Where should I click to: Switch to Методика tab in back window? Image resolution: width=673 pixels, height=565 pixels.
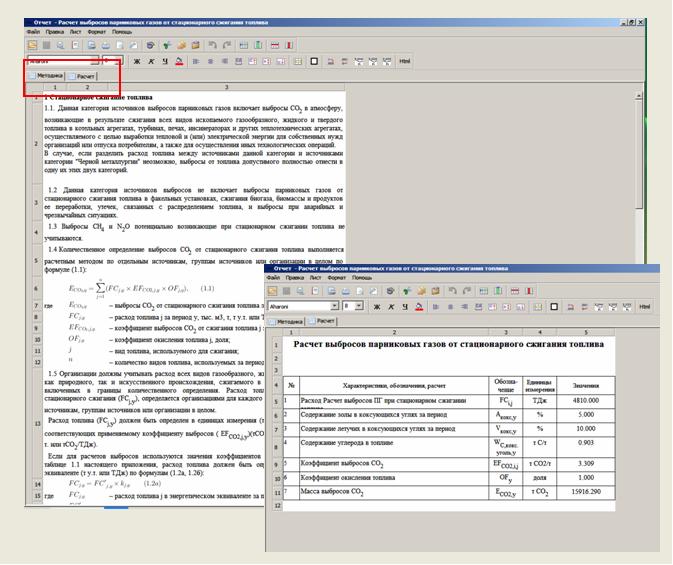[x=46, y=76]
